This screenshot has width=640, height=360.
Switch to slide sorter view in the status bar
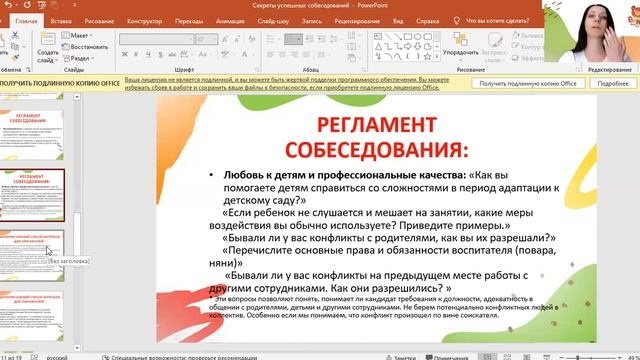point(507,357)
